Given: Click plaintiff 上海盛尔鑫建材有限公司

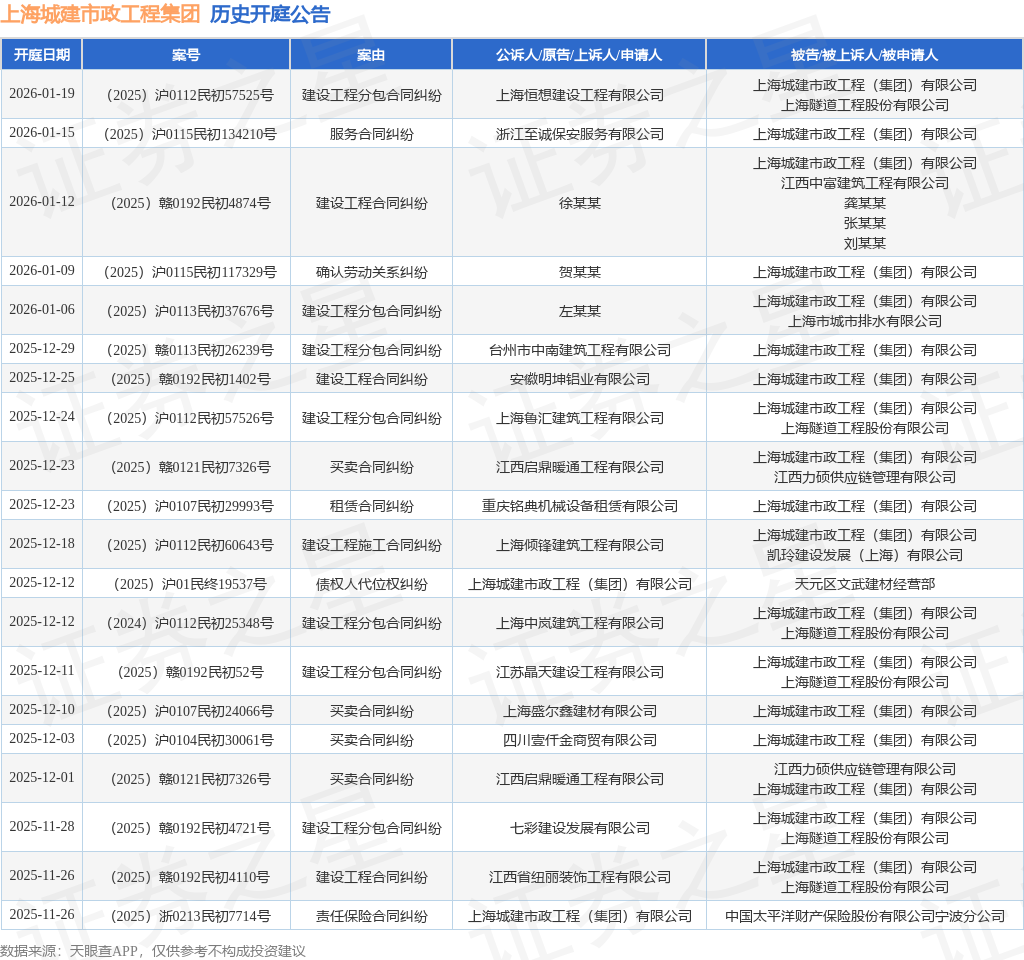Looking at the screenshot, I should [579, 712].
